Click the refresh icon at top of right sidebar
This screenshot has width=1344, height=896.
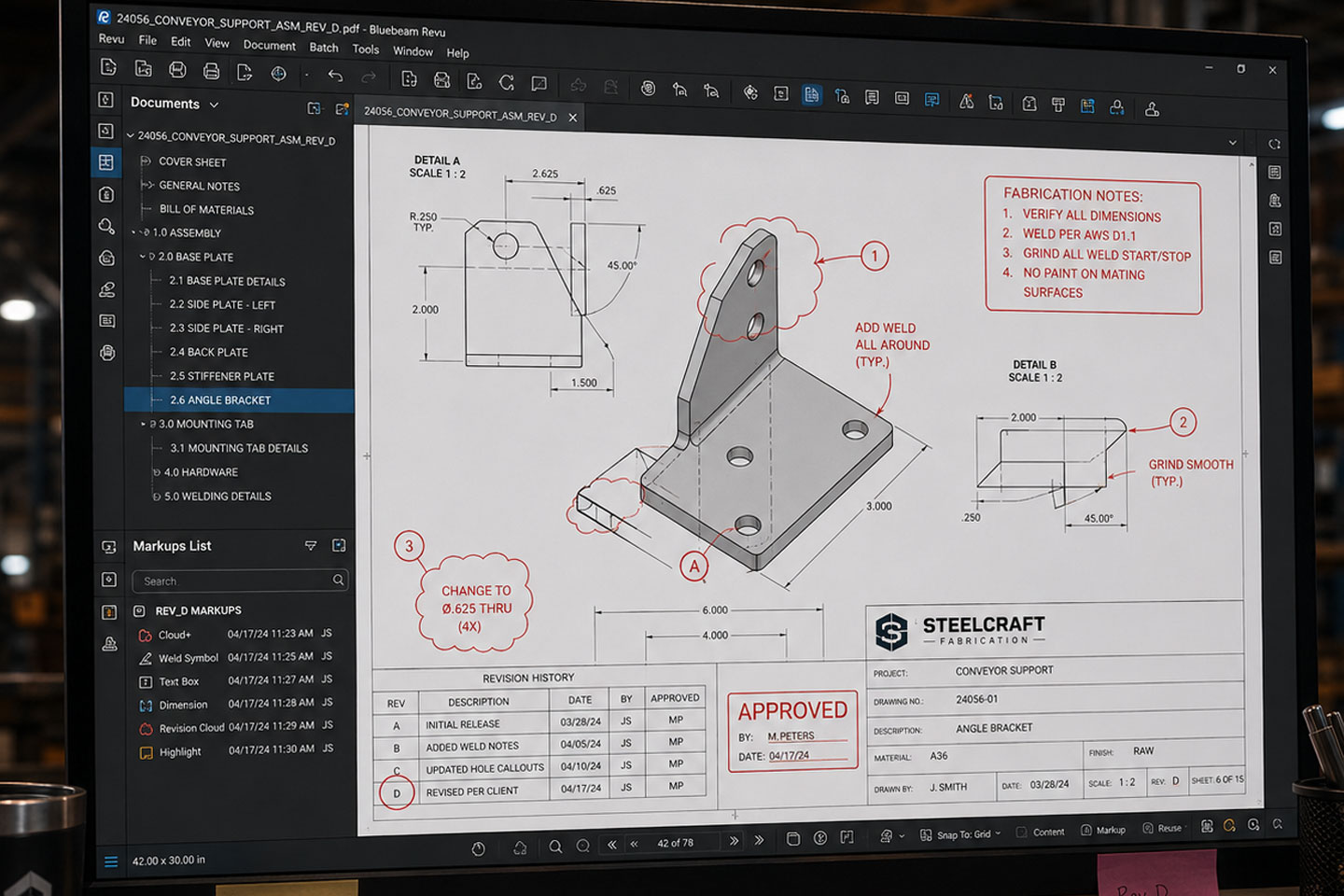(1274, 145)
